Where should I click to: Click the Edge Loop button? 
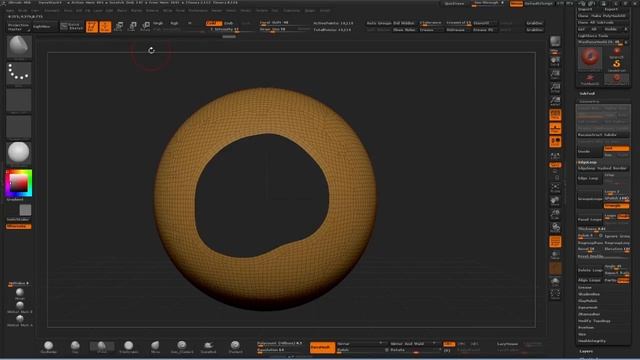pos(589,178)
